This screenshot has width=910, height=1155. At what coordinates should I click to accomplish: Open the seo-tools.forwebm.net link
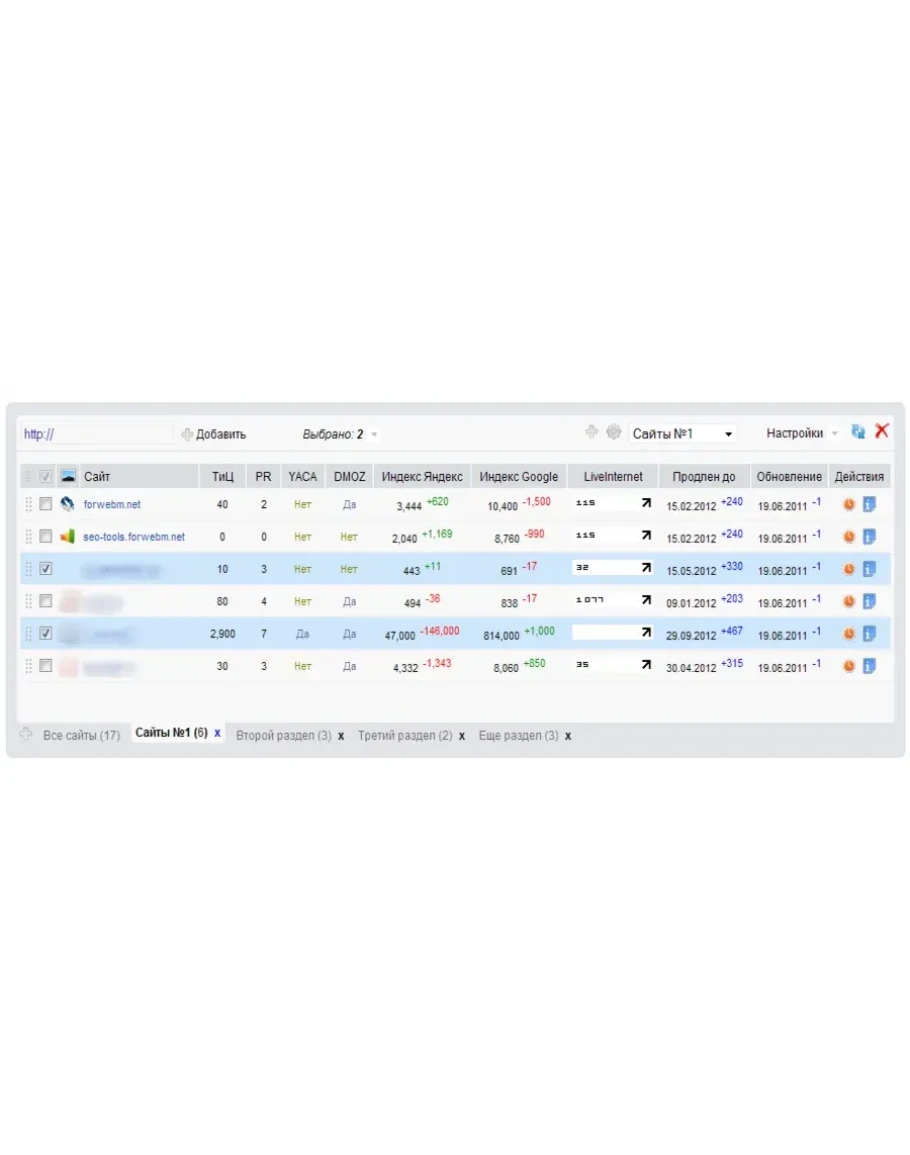tap(134, 537)
